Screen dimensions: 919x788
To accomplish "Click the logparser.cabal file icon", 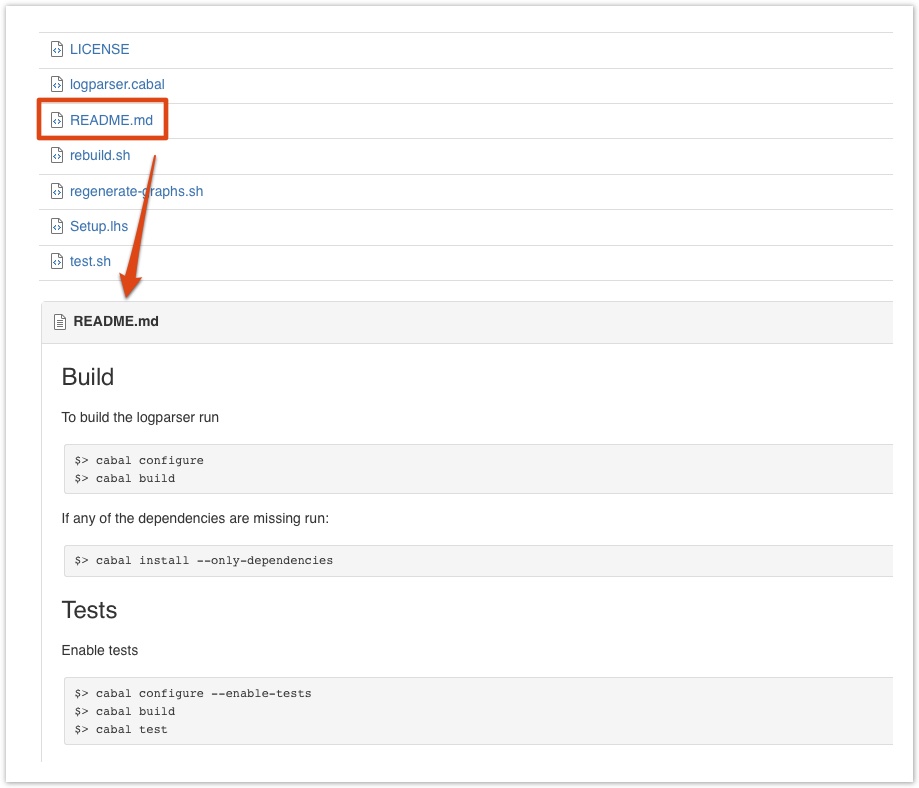I will [57, 84].
